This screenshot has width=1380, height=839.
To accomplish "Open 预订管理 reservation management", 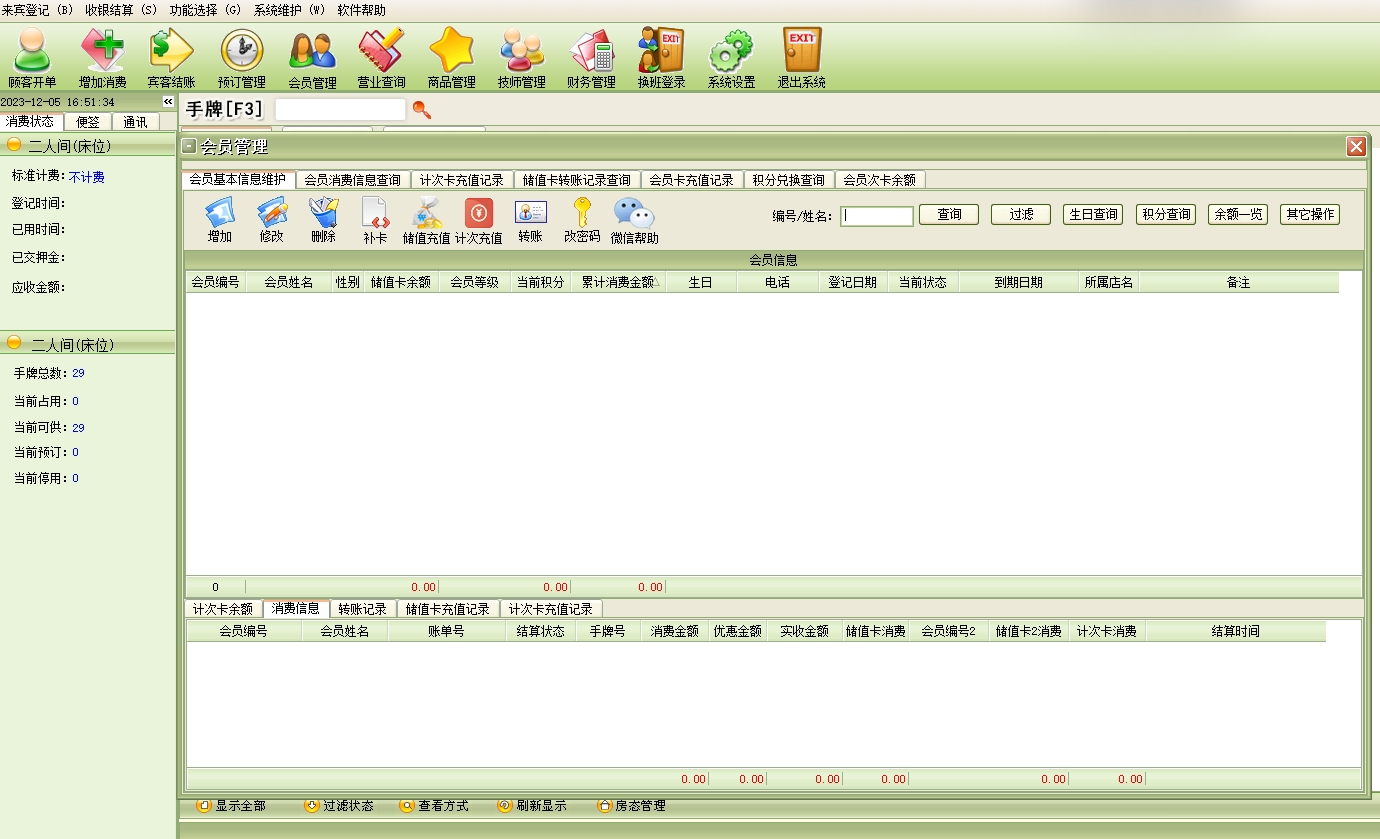I will (241, 58).
